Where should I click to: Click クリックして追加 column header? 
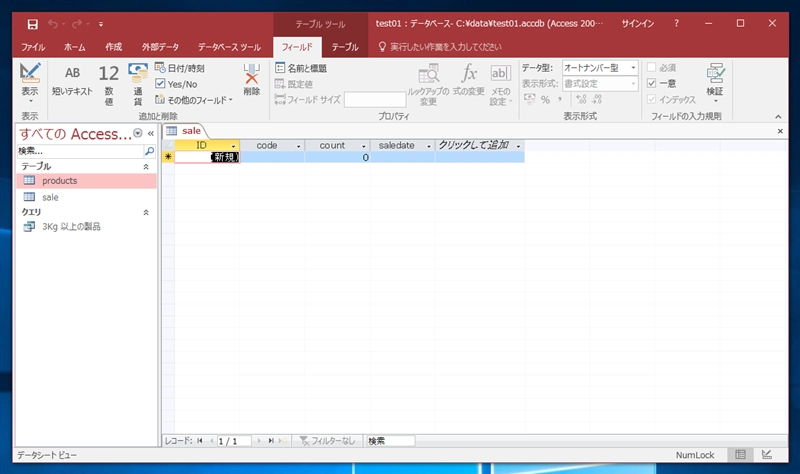point(480,145)
